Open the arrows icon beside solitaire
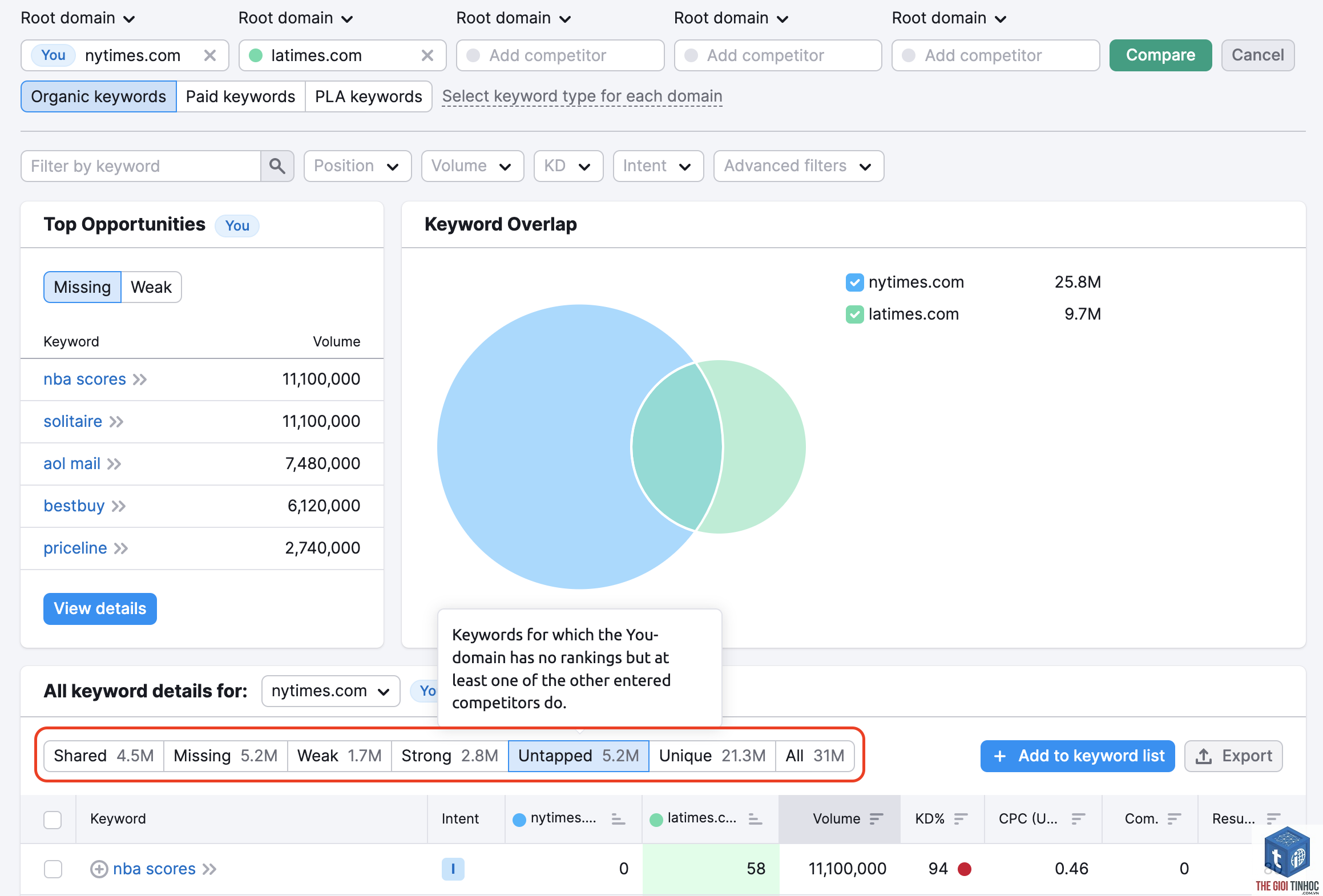 tap(117, 422)
